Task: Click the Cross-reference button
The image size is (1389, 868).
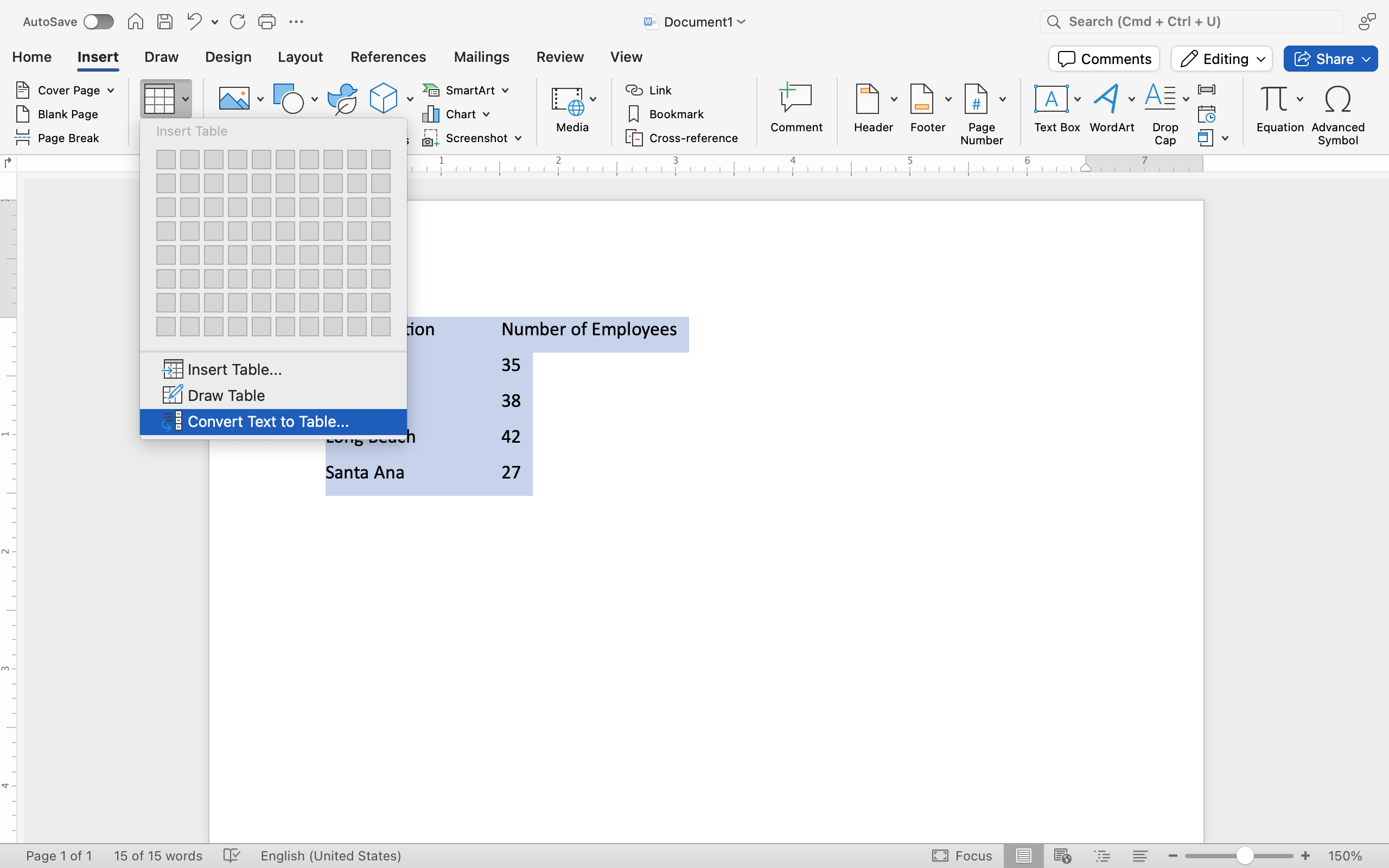Action: [681, 138]
